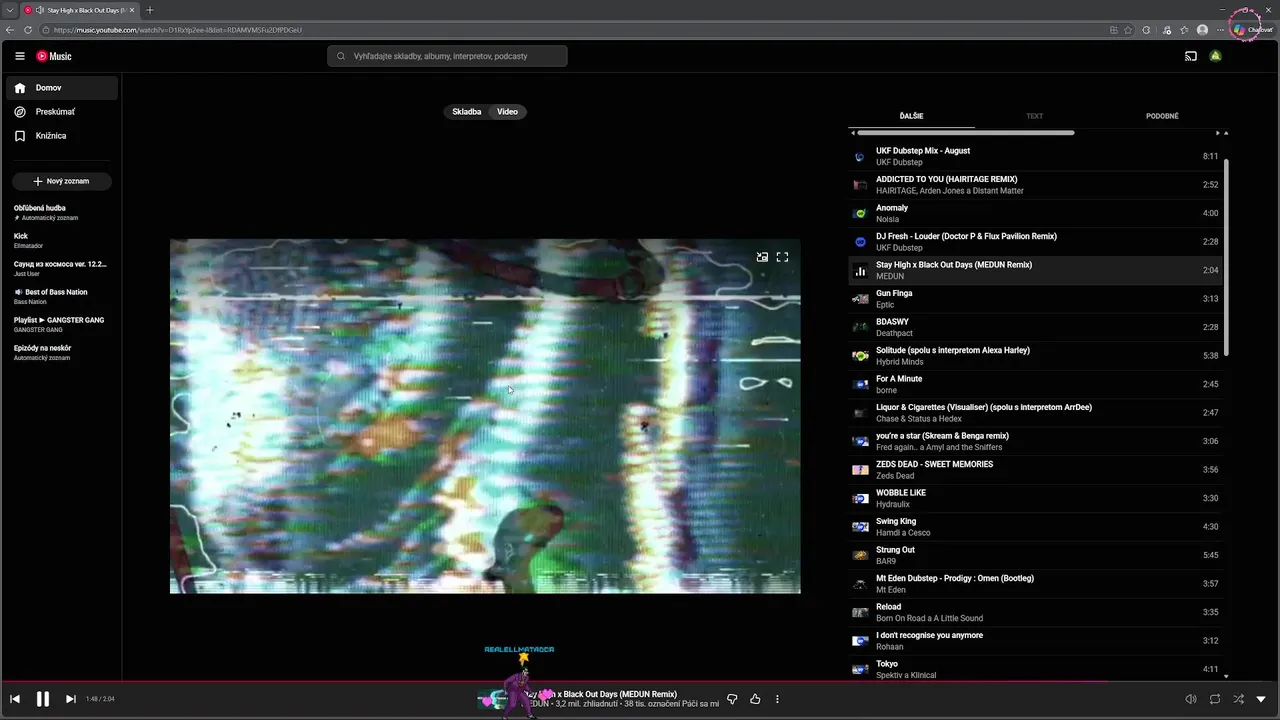Viewport: 1280px width, 720px height.
Task: Open the browser tab list dropdown
Action: click(9, 10)
